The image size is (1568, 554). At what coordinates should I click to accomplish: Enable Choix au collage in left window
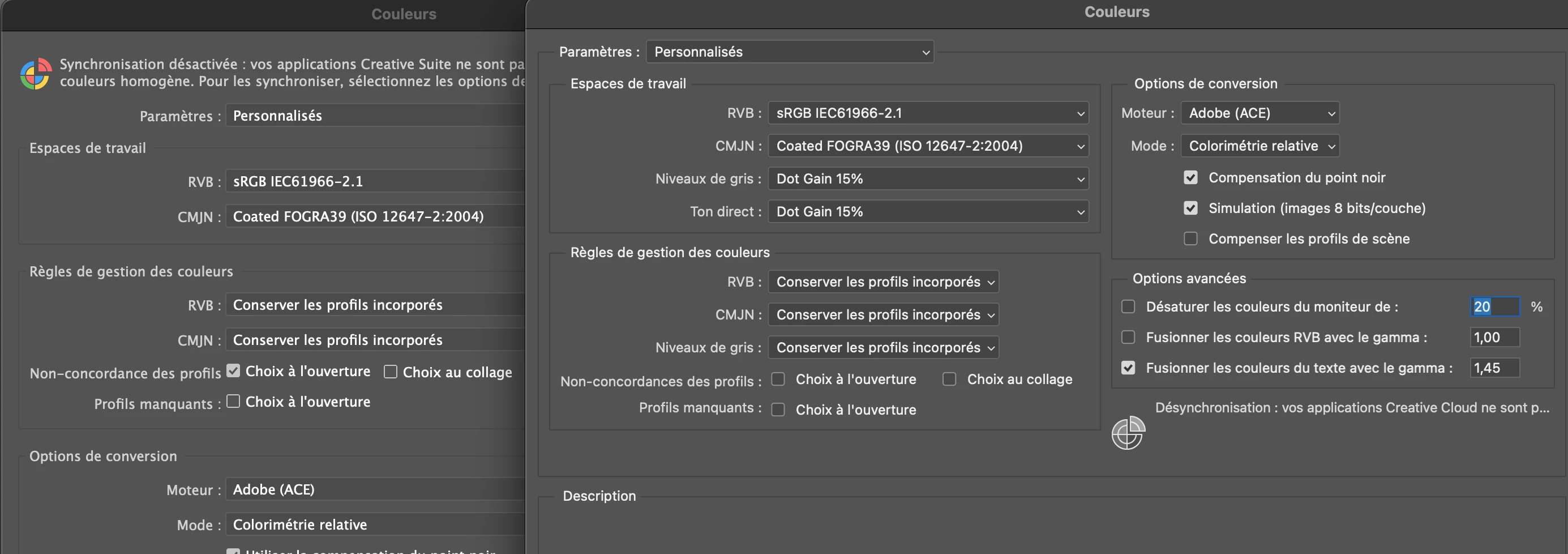coord(390,372)
